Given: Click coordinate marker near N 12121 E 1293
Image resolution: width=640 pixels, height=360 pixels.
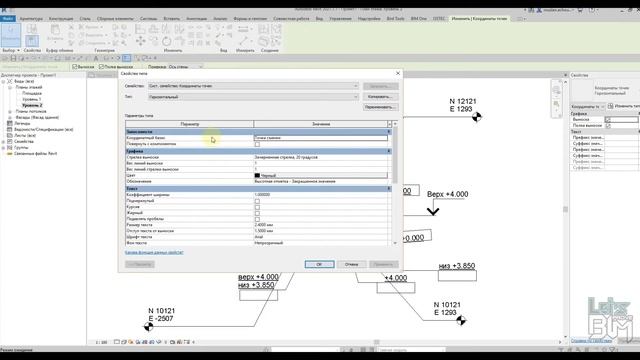Looking at the screenshot, I should coord(476,117).
